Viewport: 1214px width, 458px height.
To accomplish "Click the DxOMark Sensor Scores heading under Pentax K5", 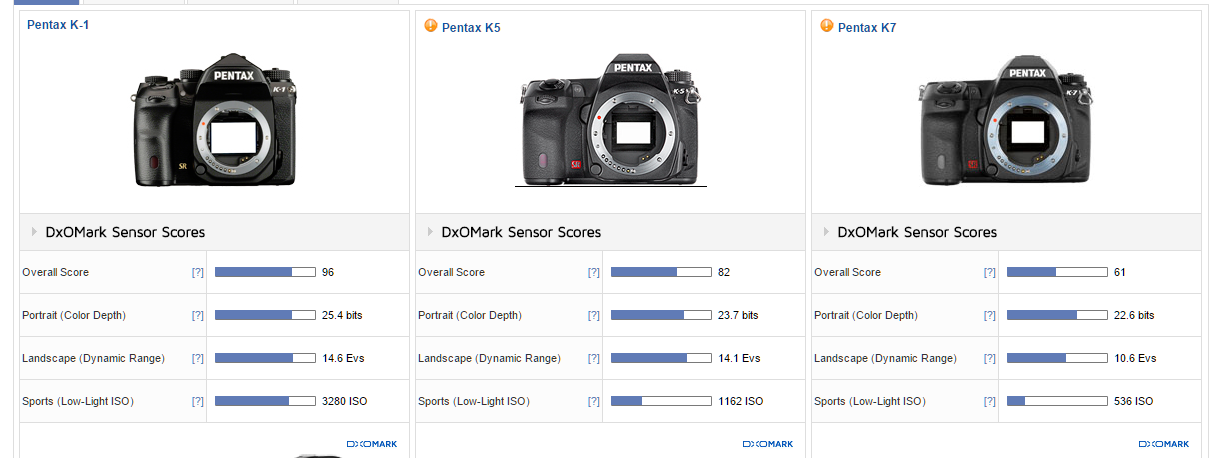I will 521,232.
